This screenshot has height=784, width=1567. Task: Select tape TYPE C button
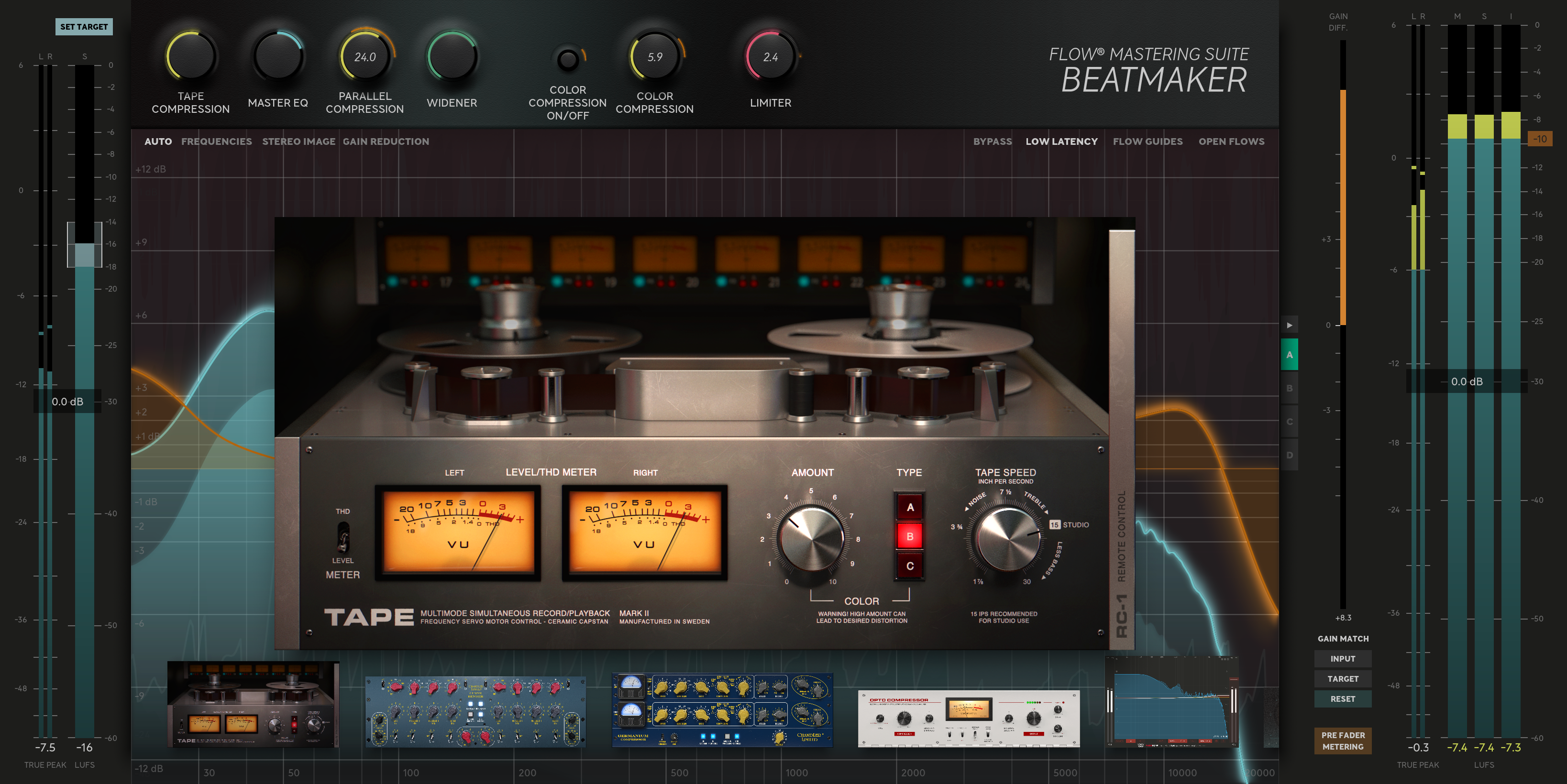tap(910, 566)
